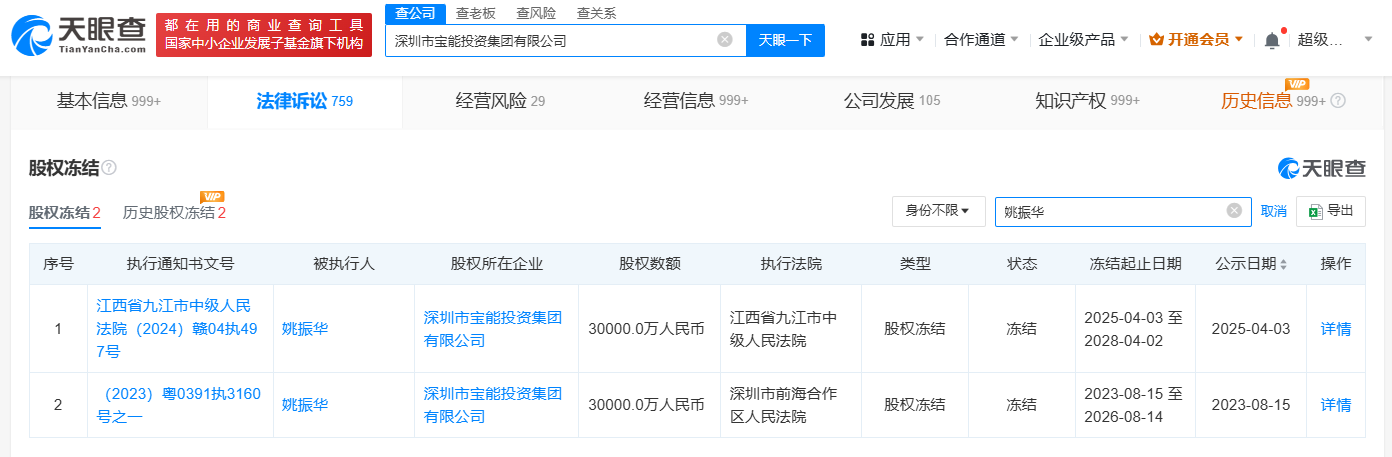Open 详情 for the 2023-08-15 row
Viewport: 1392px width, 457px height.
point(1336,405)
